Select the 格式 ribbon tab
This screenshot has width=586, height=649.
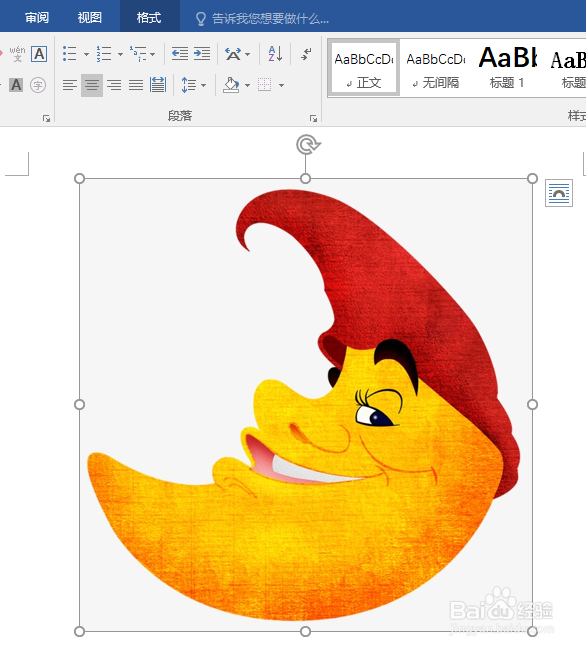pyautogui.click(x=149, y=18)
